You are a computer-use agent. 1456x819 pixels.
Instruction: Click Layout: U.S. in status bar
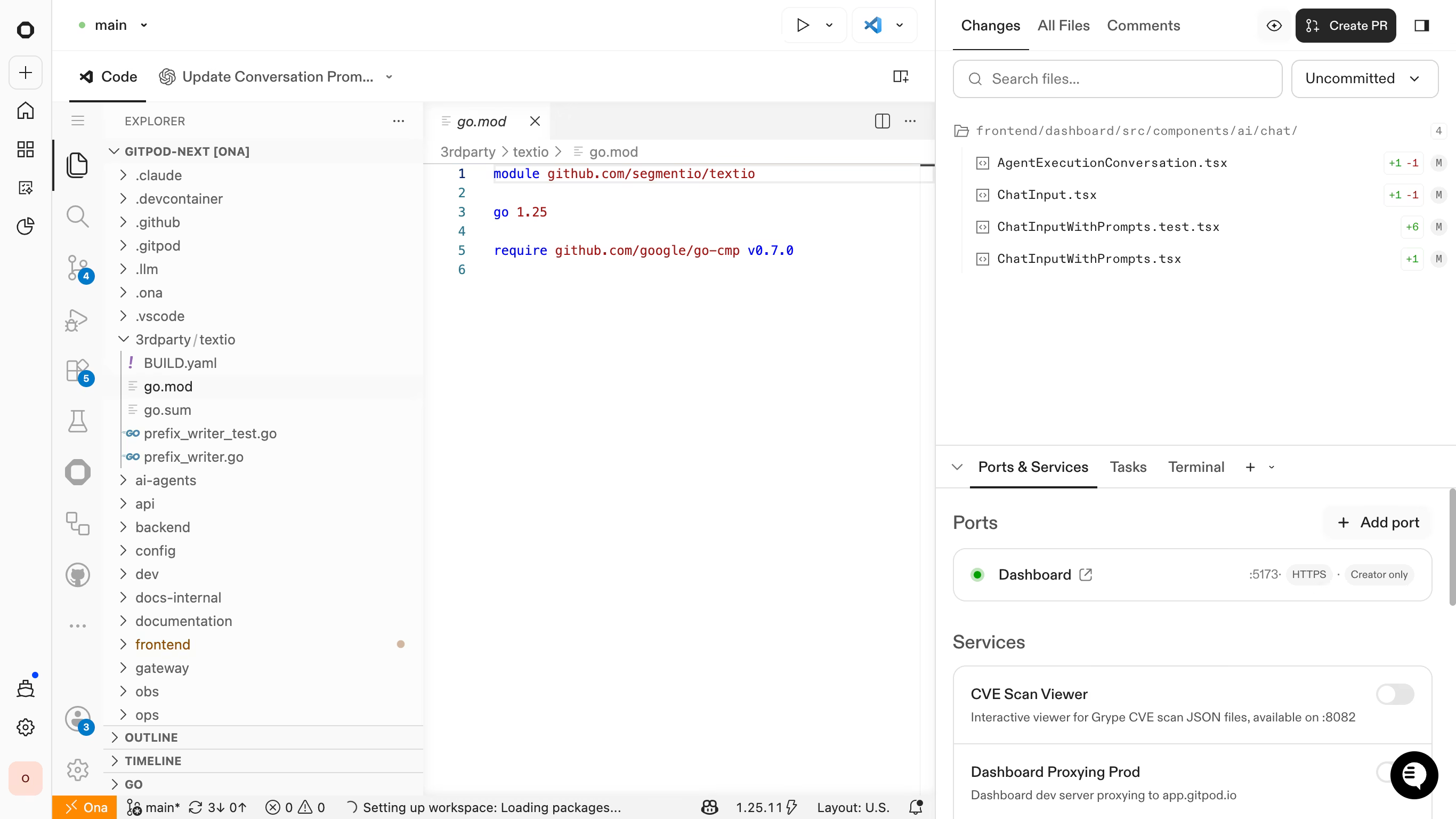pyautogui.click(x=853, y=808)
